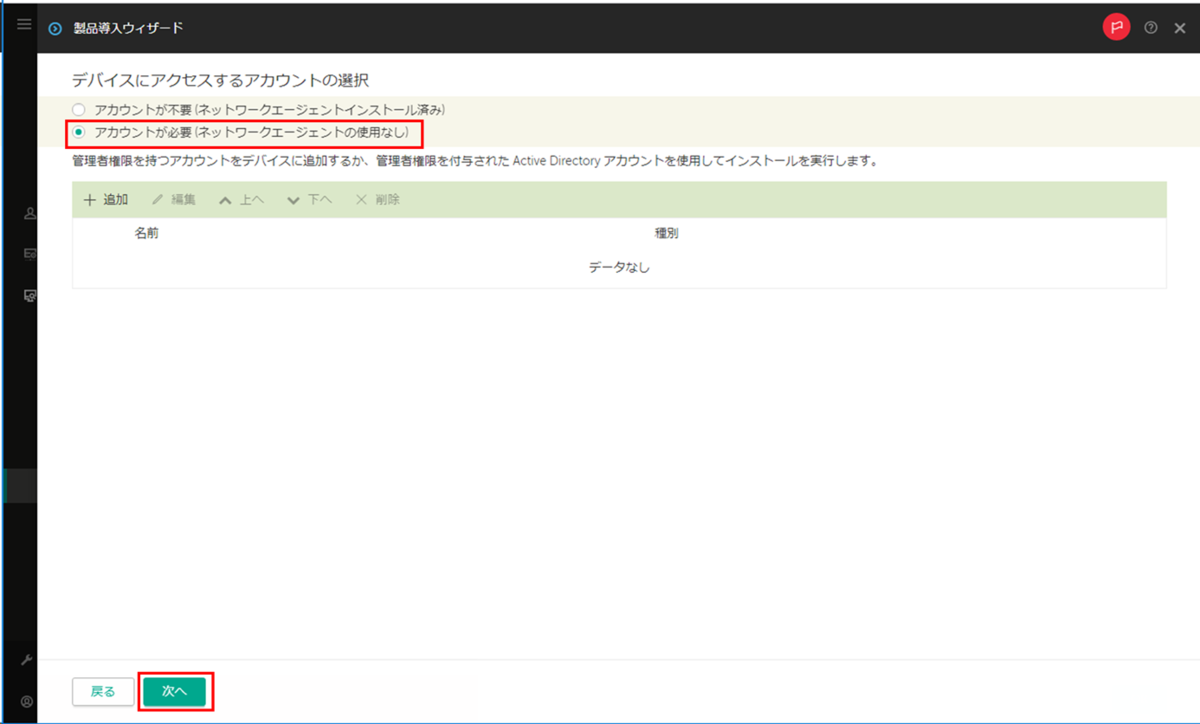Select the アカウントが不要 radio option
This screenshot has height=724, width=1200.
point(78,109)
